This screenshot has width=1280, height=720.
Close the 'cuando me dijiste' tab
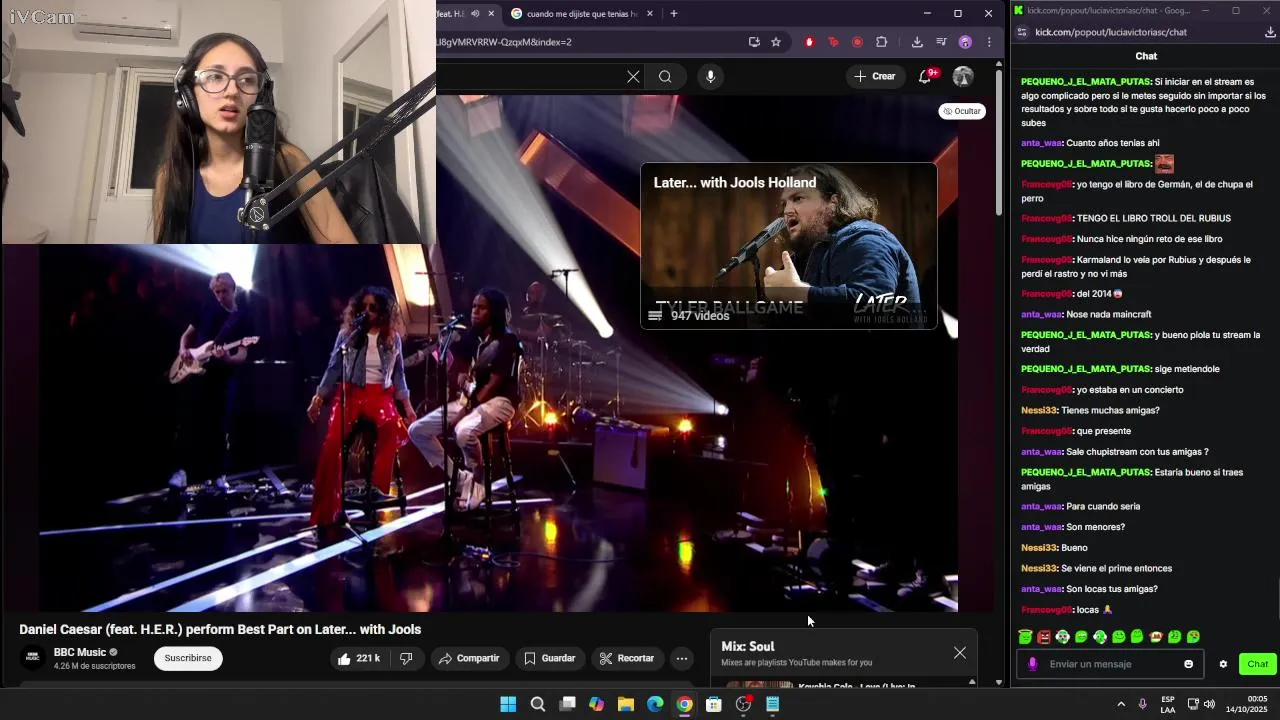[x=650, y=14]
